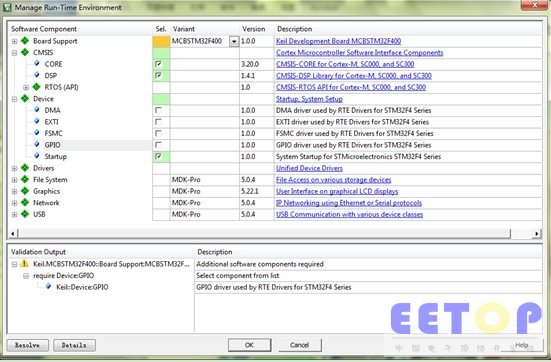Uncheck the CMSIS DSP checkbox
The width and height of the screenshot is (551, 362).
[158, 75]
